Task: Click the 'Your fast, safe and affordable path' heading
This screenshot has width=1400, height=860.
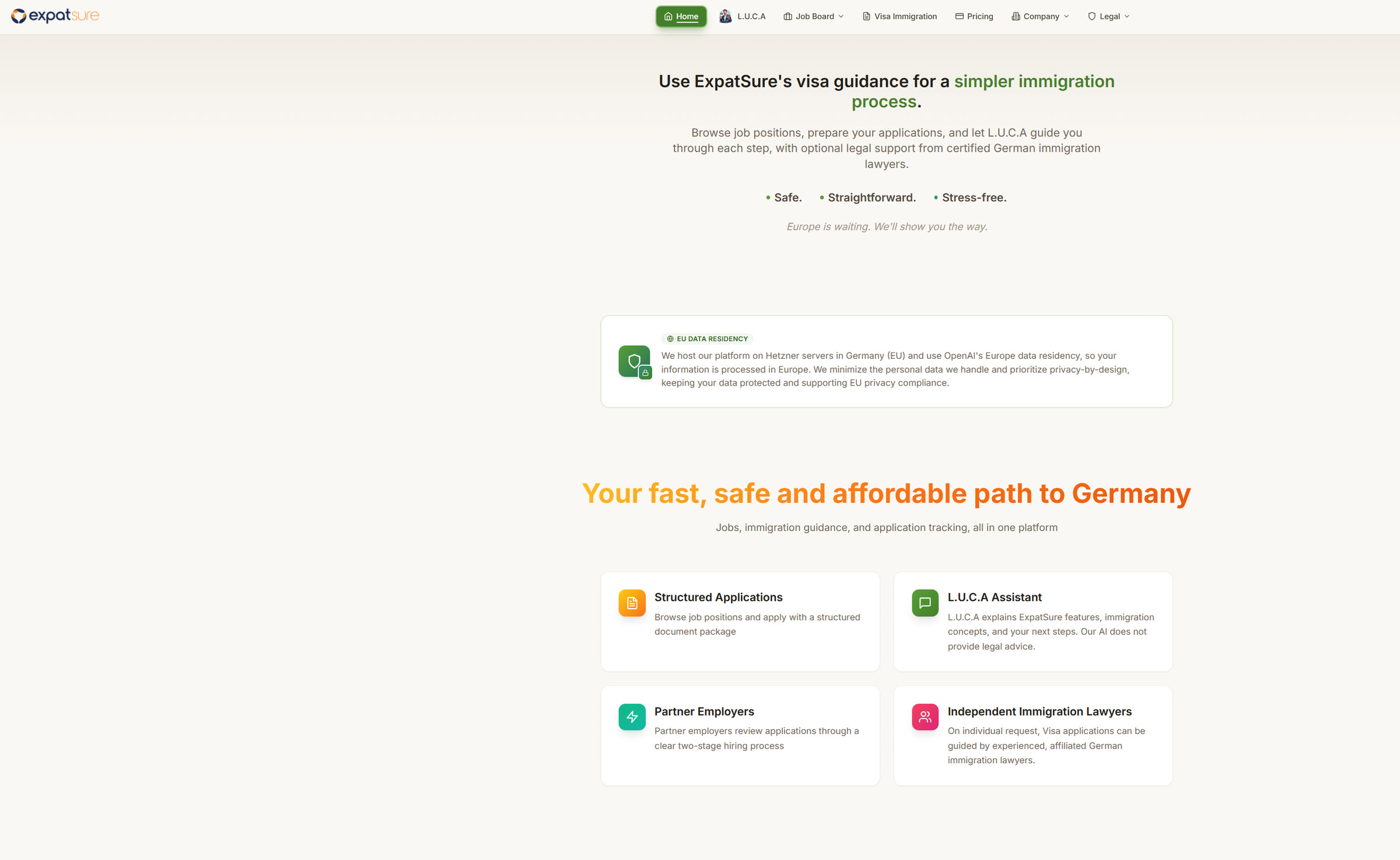Action: [886, 494]
